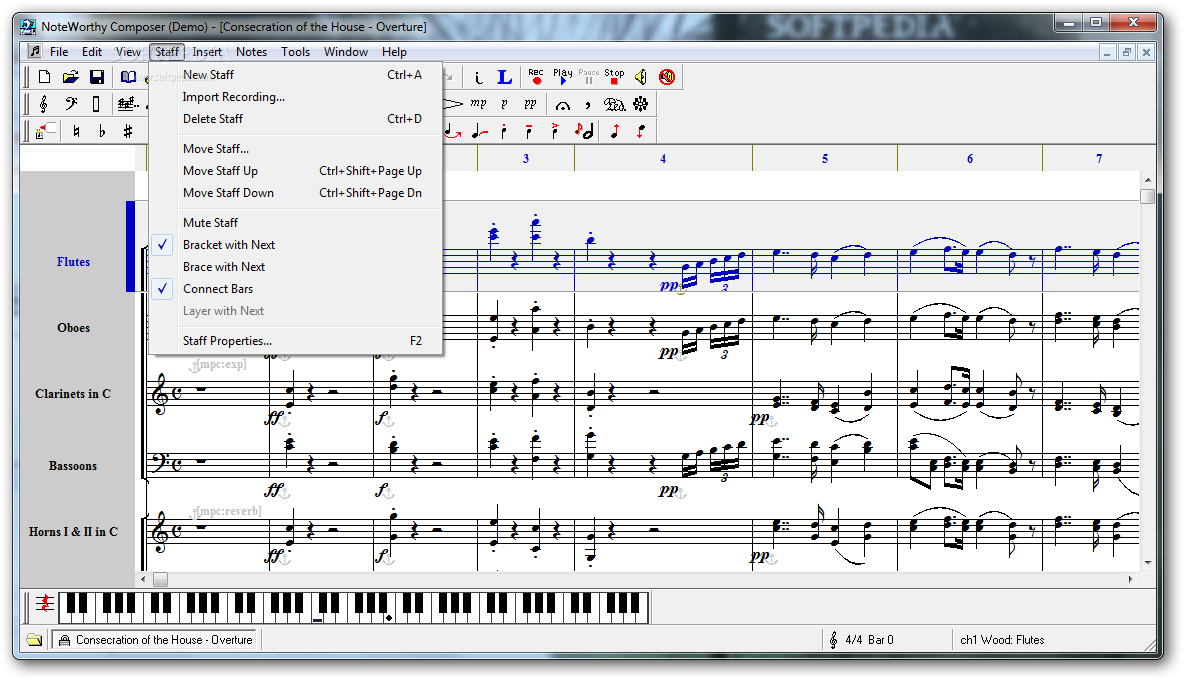
Task: Open the Insert menu
Action: [207, 52]
